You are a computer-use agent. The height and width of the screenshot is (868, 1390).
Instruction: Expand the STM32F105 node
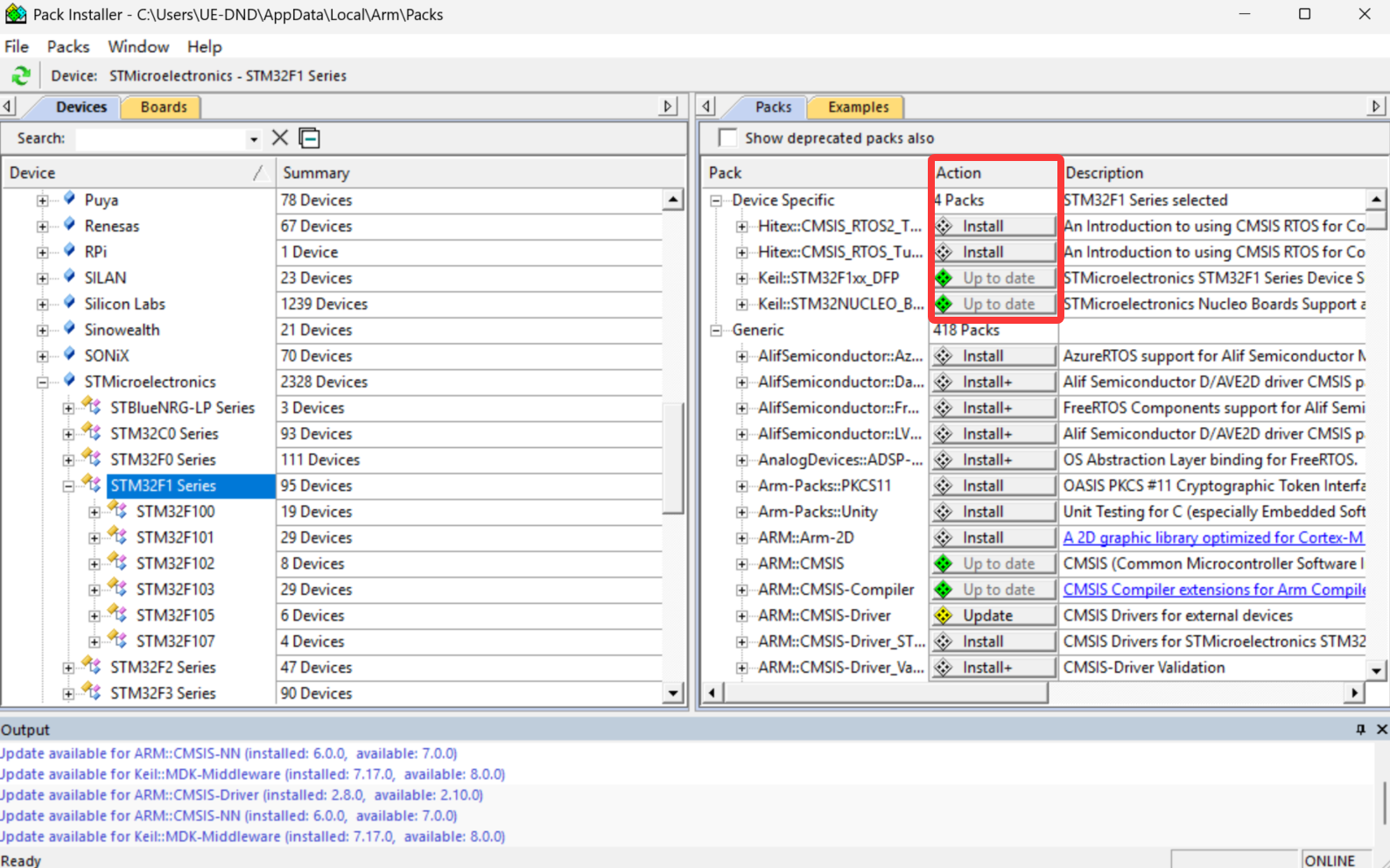click(x=95, y=615)
